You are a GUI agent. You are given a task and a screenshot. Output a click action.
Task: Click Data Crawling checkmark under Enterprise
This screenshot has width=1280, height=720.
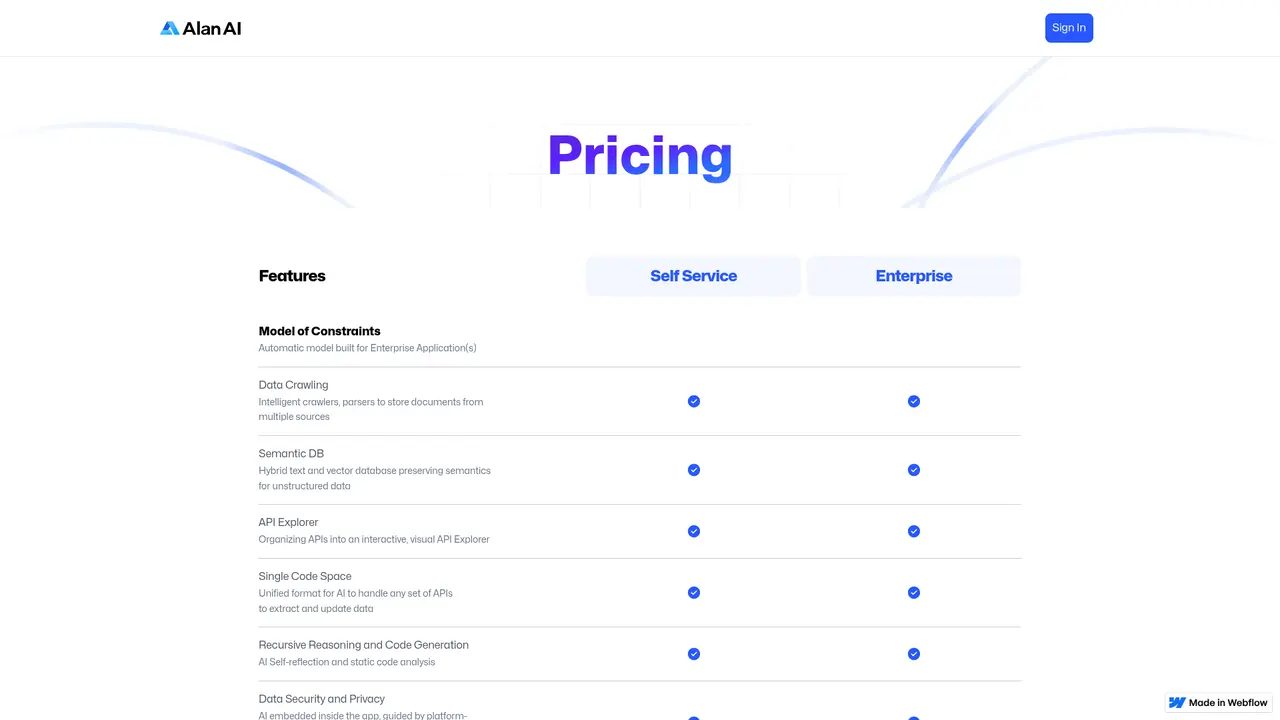click(914, 401)
